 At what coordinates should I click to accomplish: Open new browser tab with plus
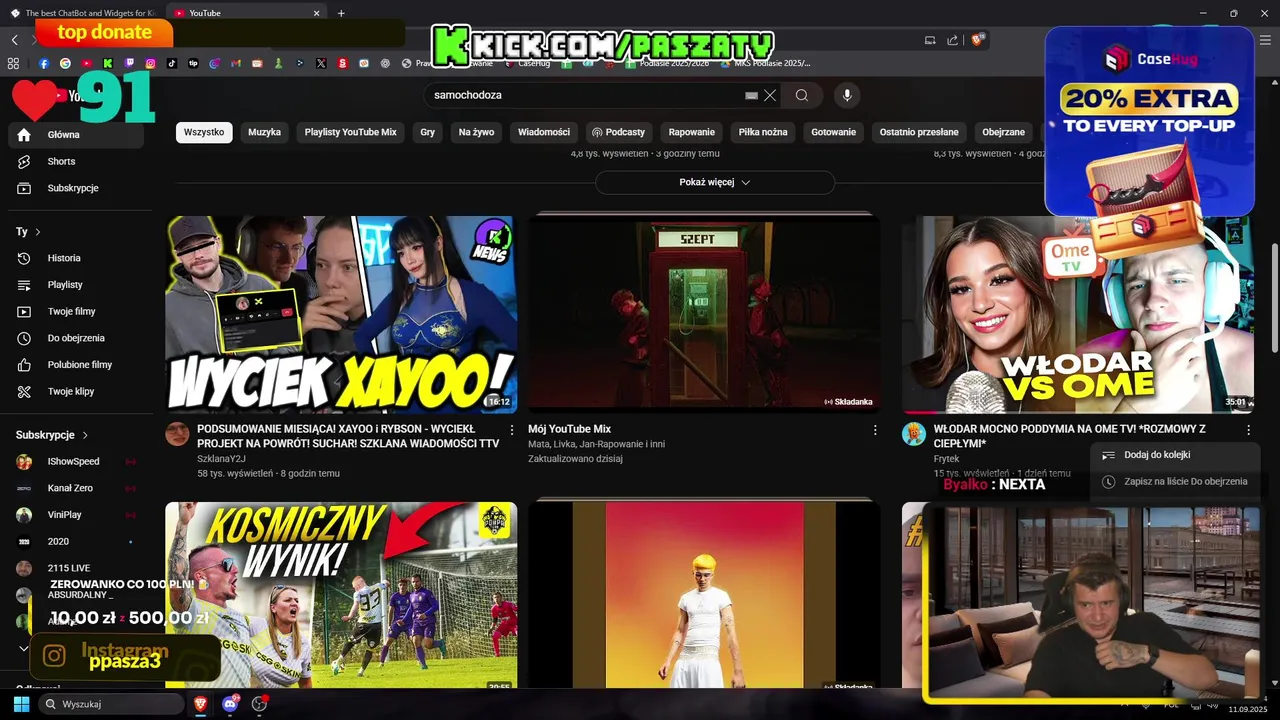click(x=341, y=13)
